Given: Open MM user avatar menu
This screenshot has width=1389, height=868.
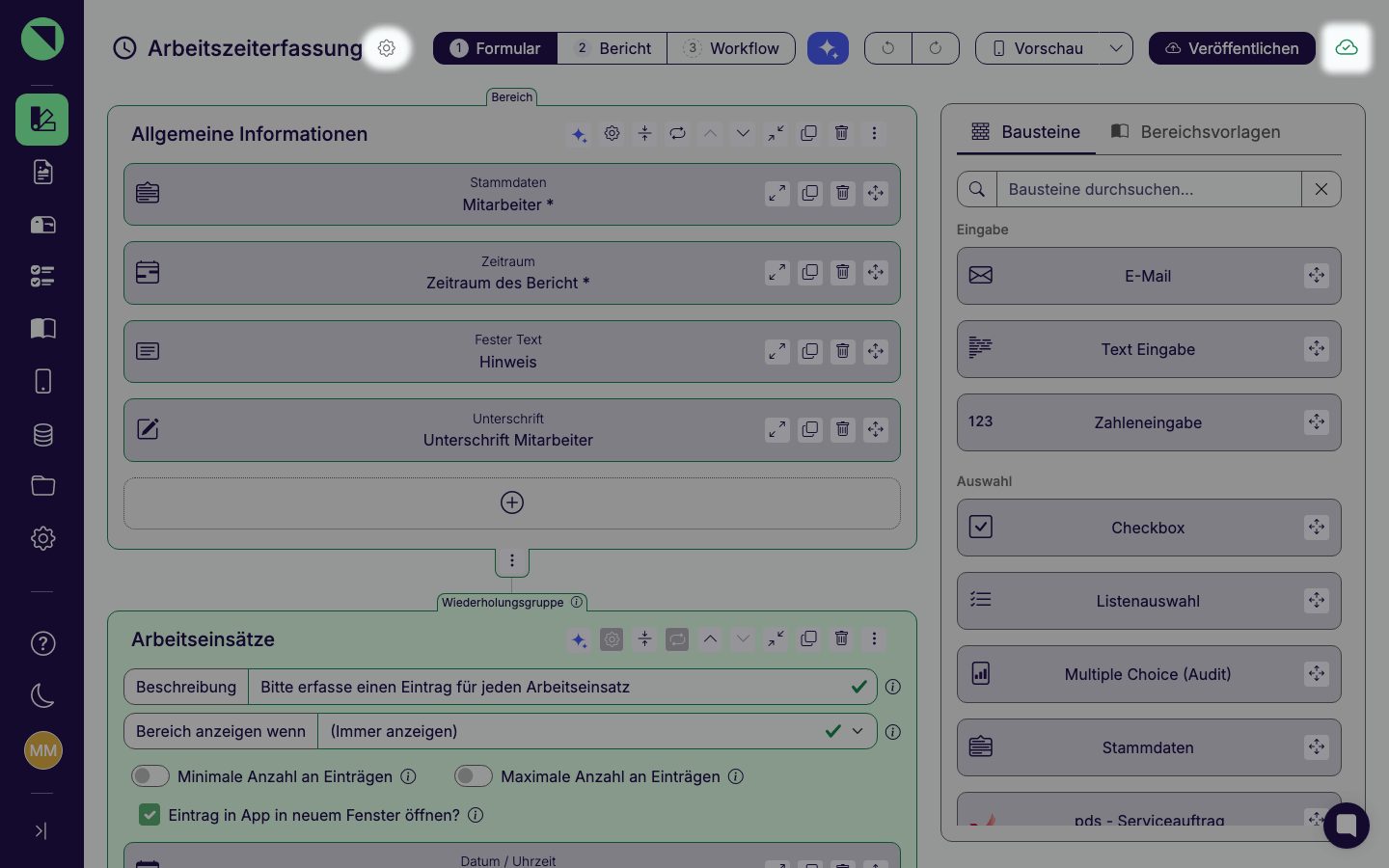Looking at the screenshot, I should coord(42,750).
